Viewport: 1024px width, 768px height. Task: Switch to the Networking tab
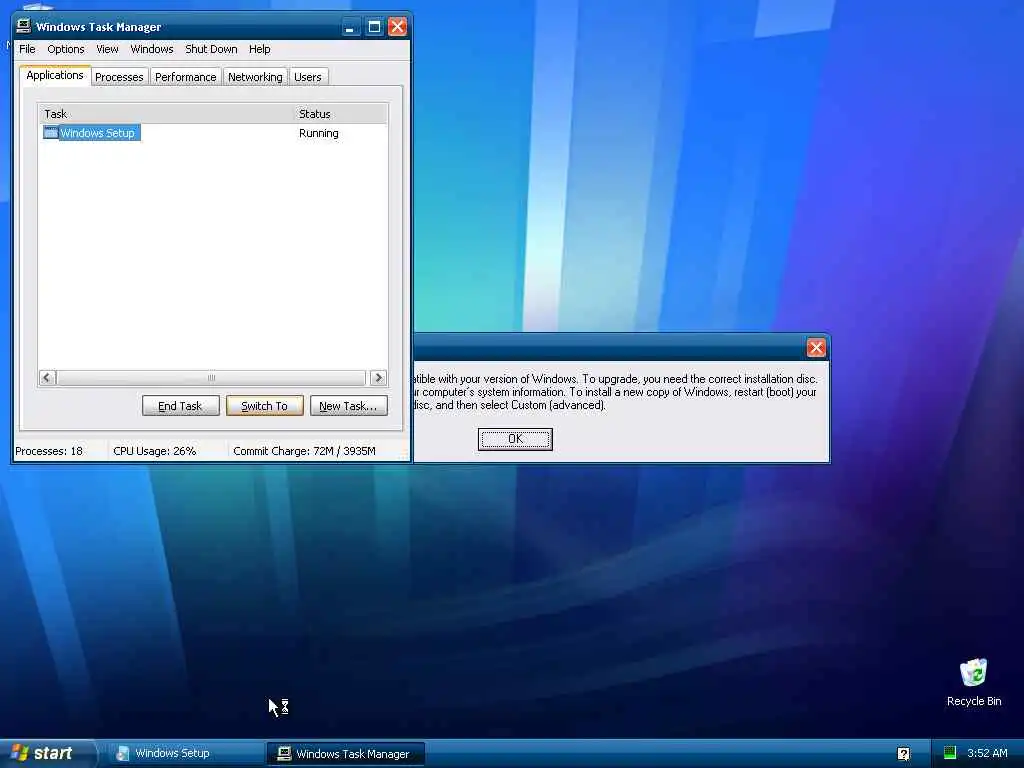[x=255, y=77]
